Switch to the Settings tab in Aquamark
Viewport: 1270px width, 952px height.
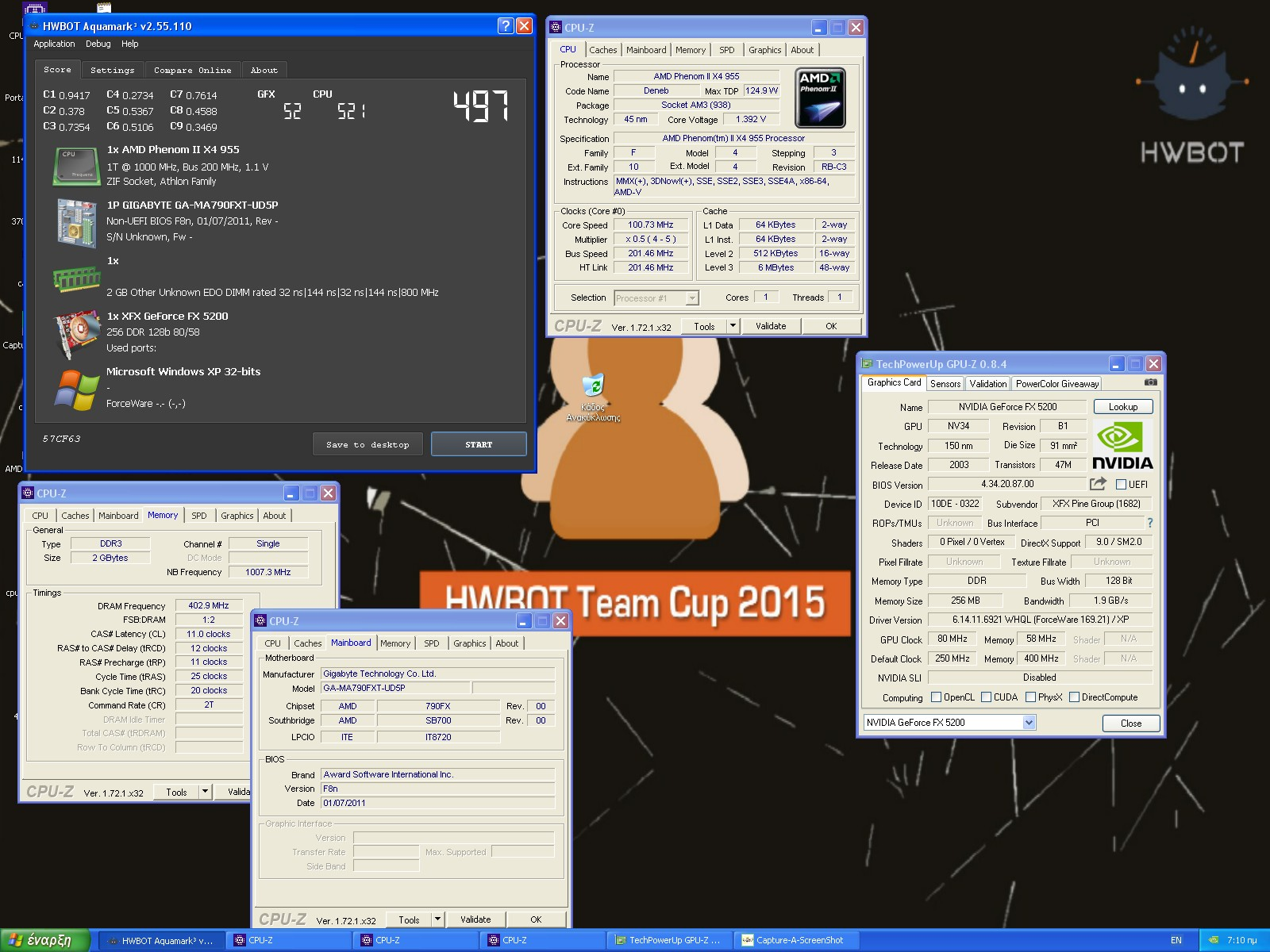click(x=113, y=71)
